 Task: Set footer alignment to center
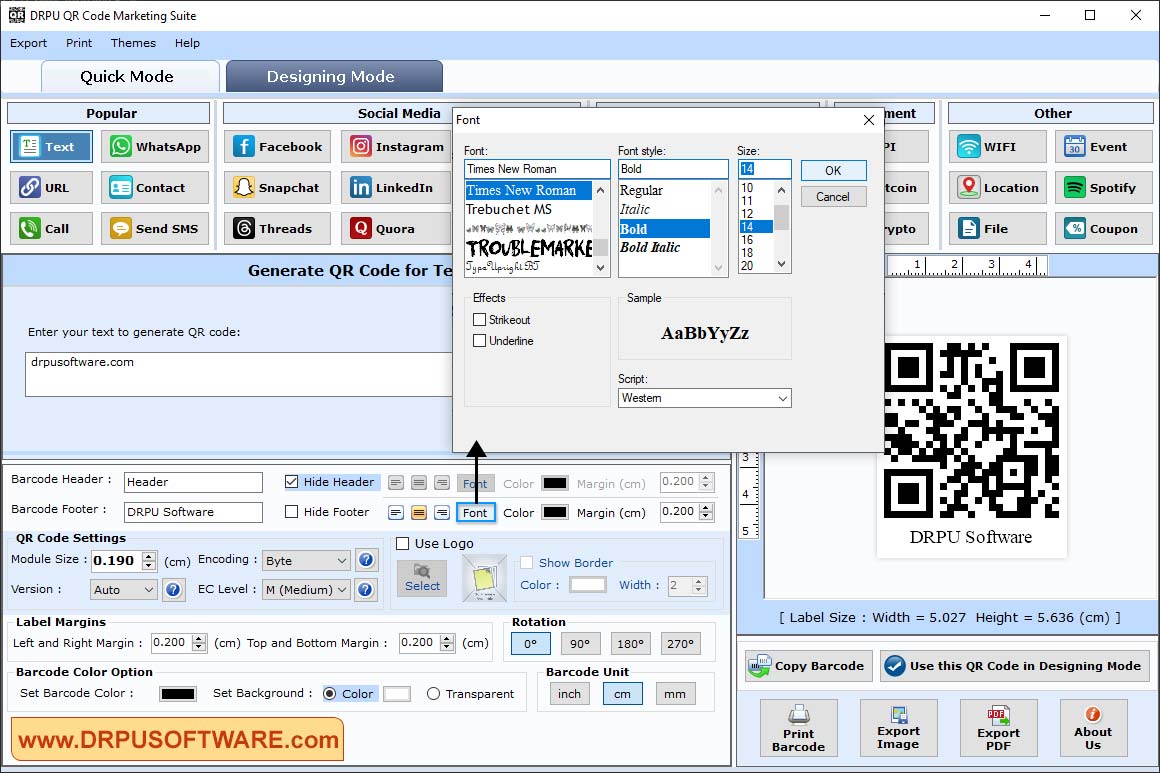point(419,512)
